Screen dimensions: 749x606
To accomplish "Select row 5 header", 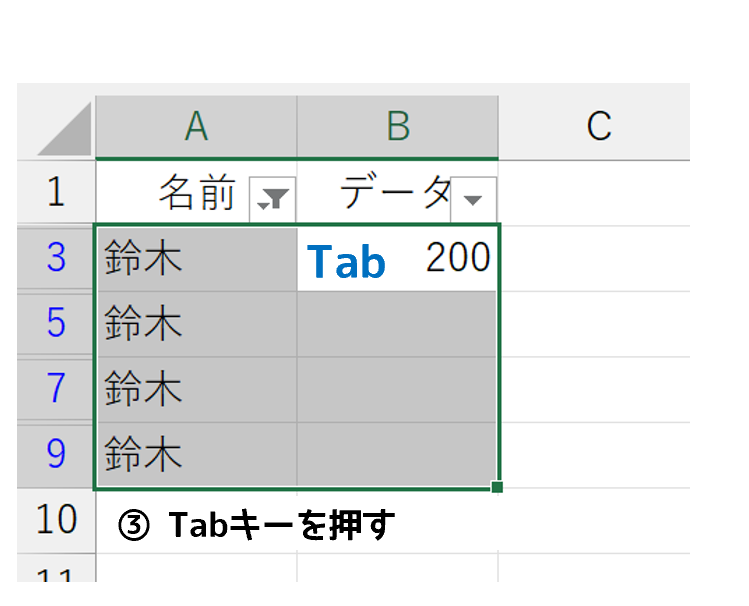I will point(56,323).
